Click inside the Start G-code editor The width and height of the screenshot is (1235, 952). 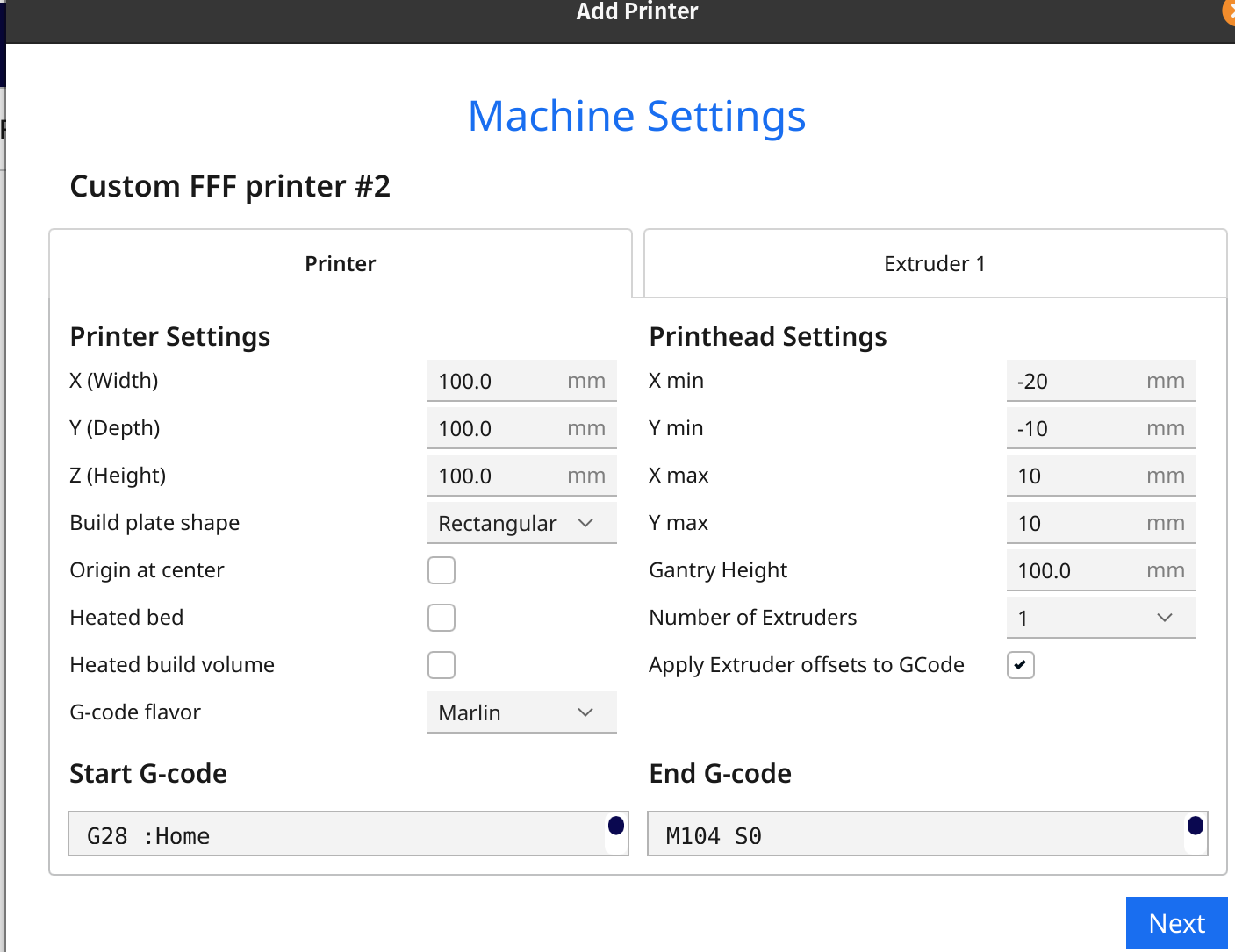click(x=348, y=834)
